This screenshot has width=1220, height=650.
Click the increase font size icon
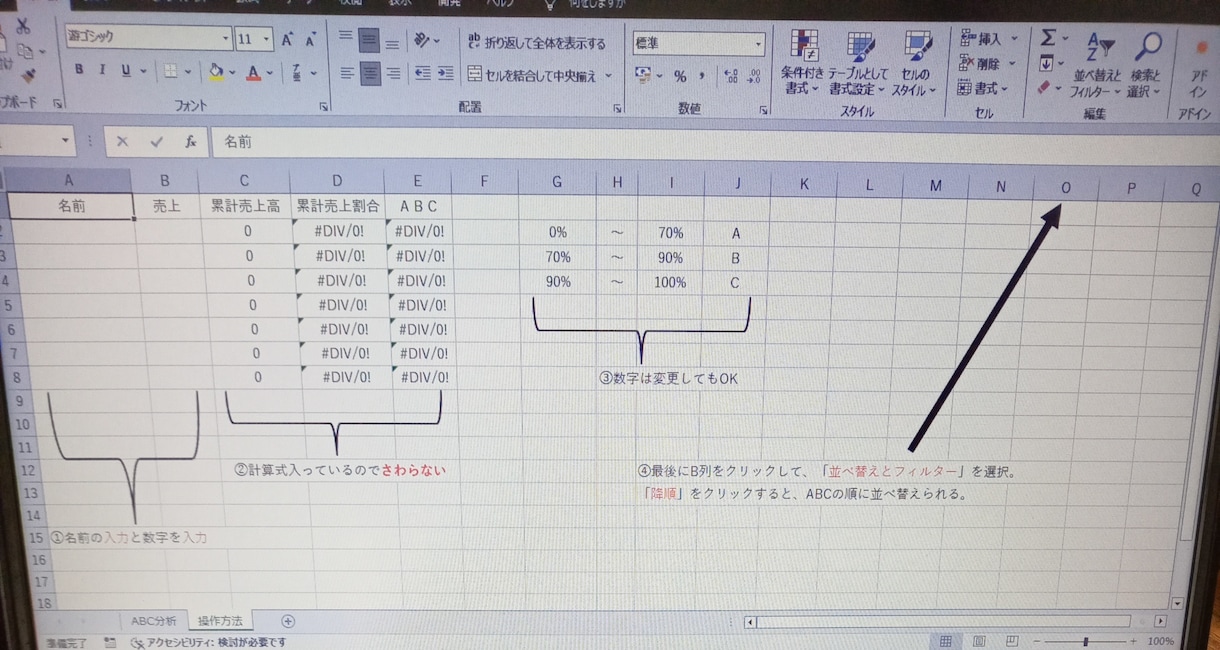click(288, 39)
